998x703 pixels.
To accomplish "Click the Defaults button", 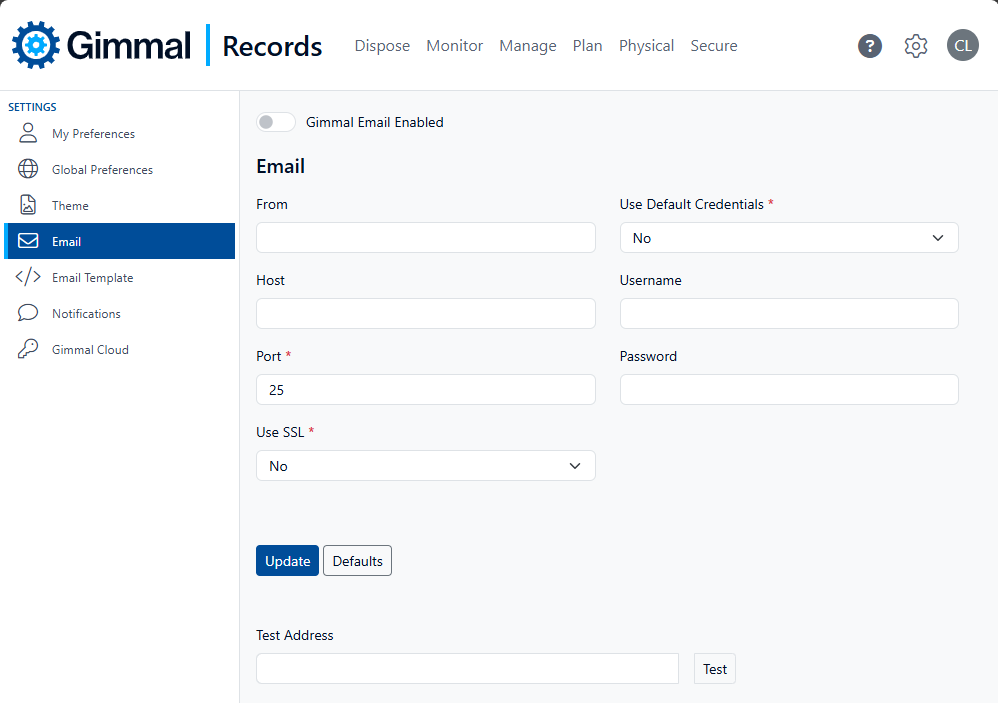I will (357, 560).
